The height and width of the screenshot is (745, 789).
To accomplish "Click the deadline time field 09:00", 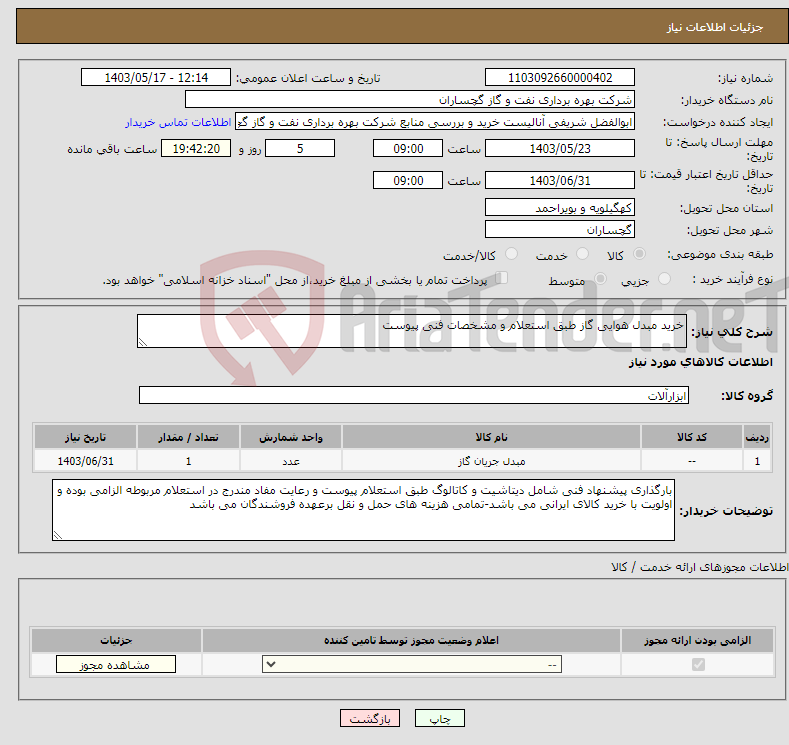I will pyautogui.click(x=408, y=148).
